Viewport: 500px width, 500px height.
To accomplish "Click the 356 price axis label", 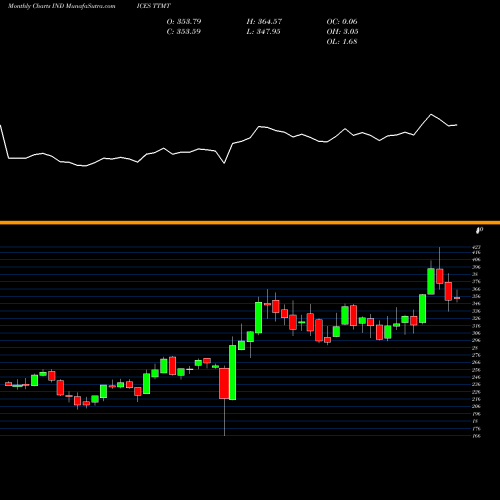I will click(x=477, y=296).
